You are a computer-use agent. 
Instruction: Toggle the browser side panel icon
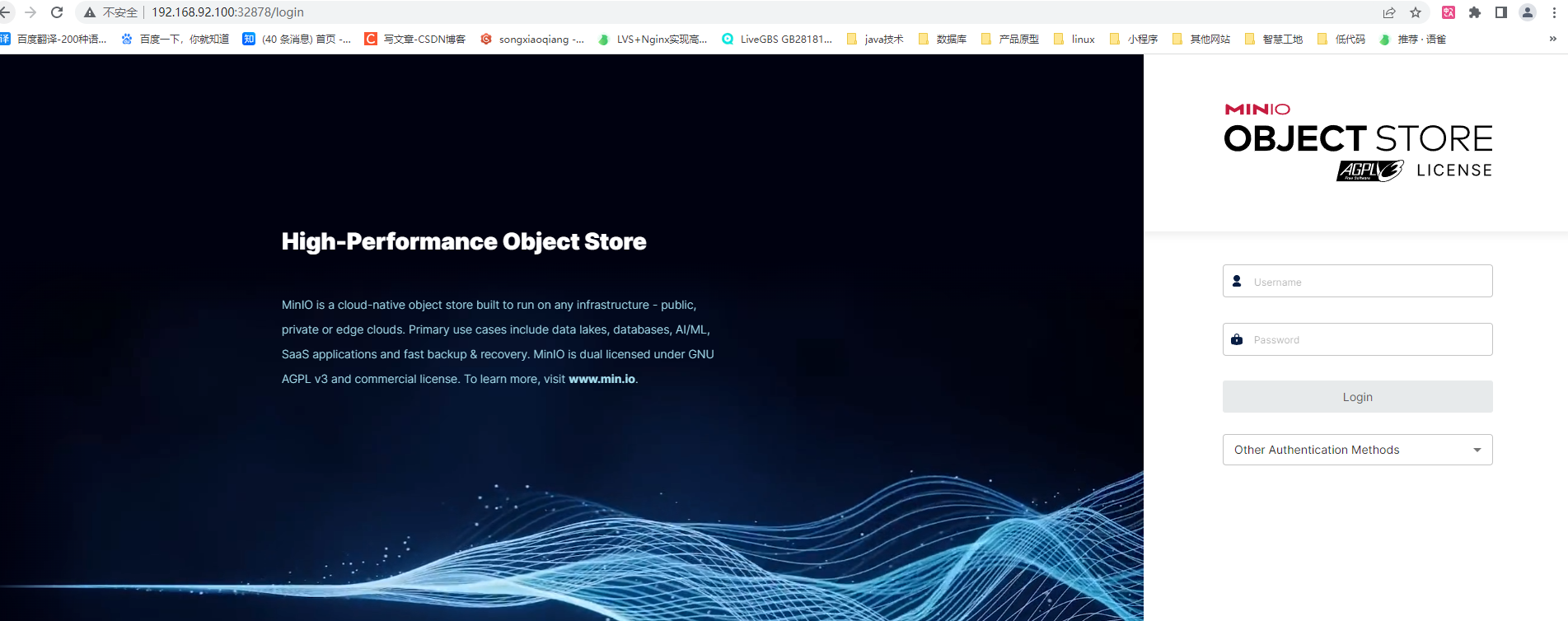click(x=1501, y=12)
